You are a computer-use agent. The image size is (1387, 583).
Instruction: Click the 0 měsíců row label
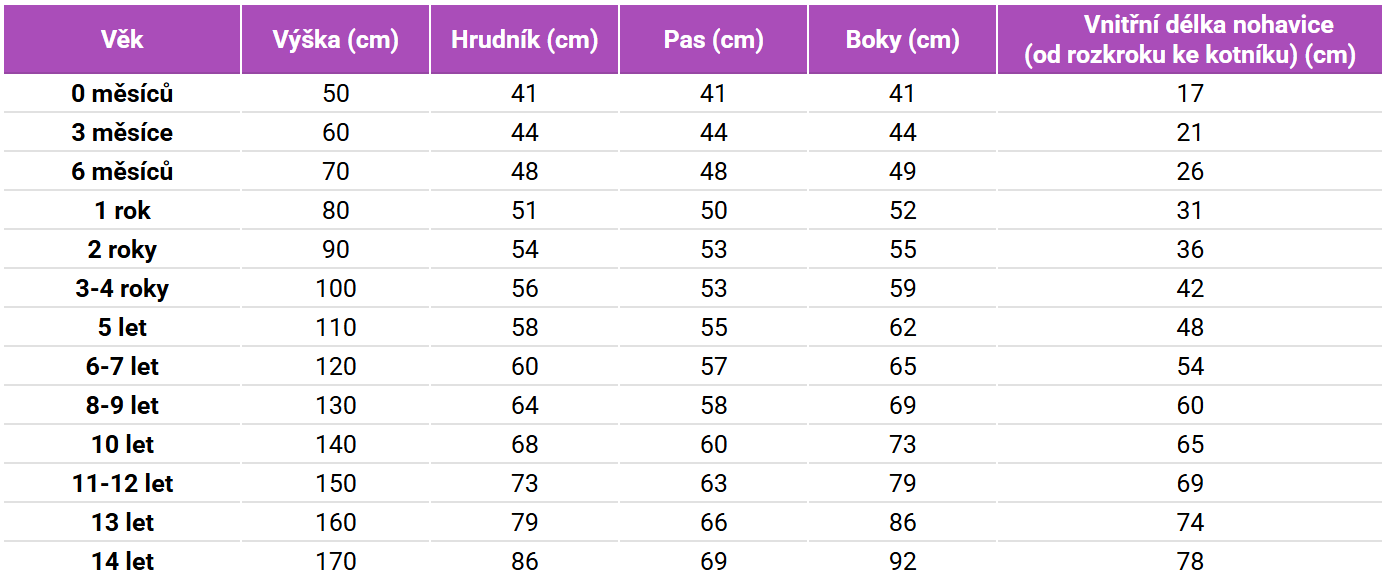tap(122, 94)
